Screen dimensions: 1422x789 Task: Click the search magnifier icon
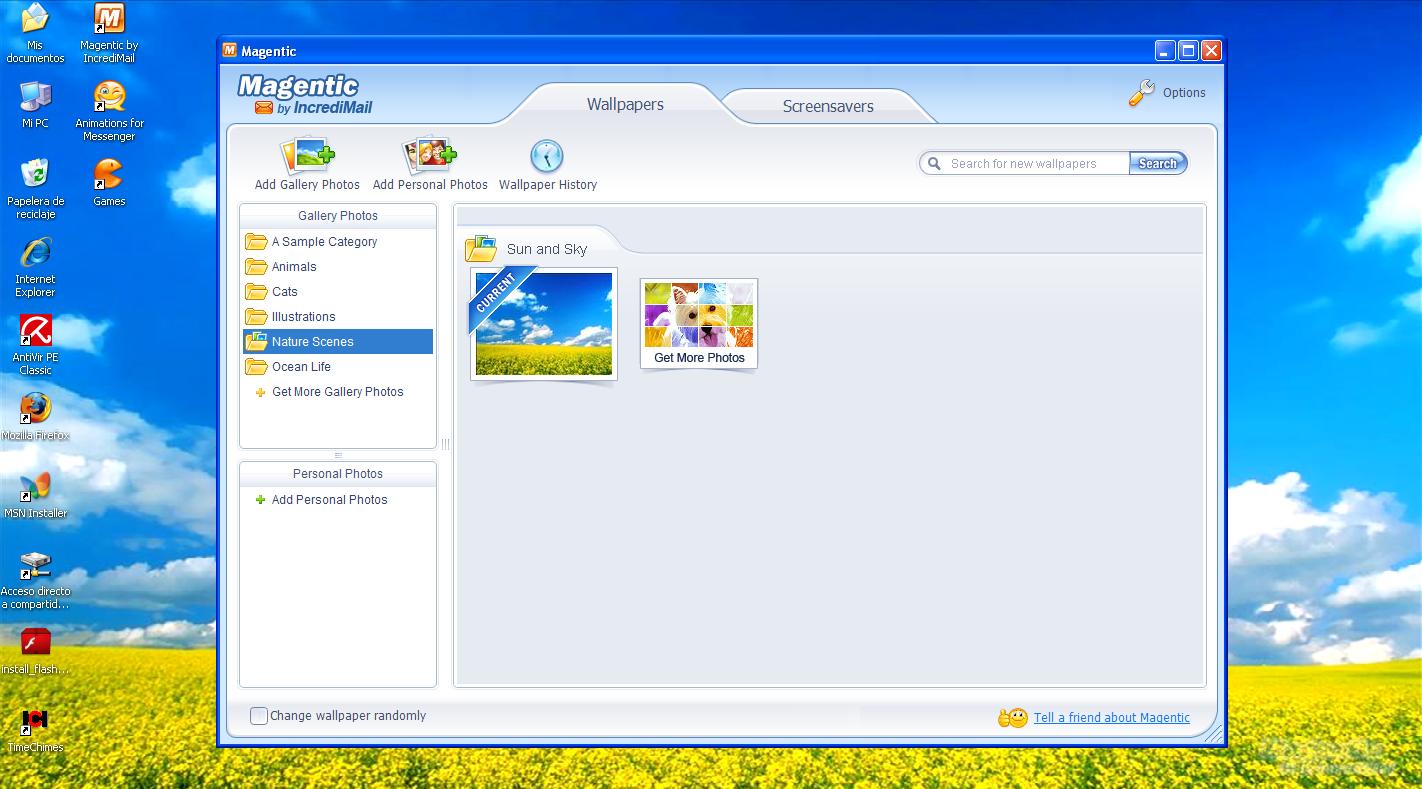934,163
